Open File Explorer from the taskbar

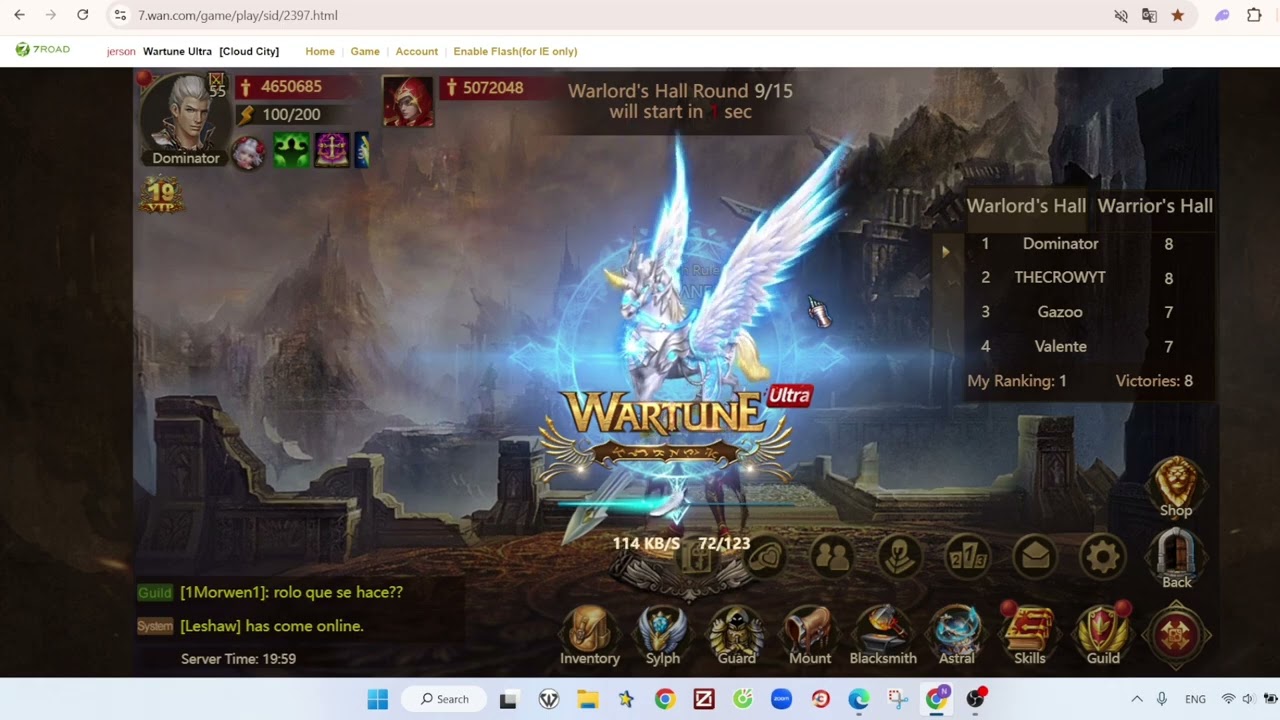tap(587, 699)
